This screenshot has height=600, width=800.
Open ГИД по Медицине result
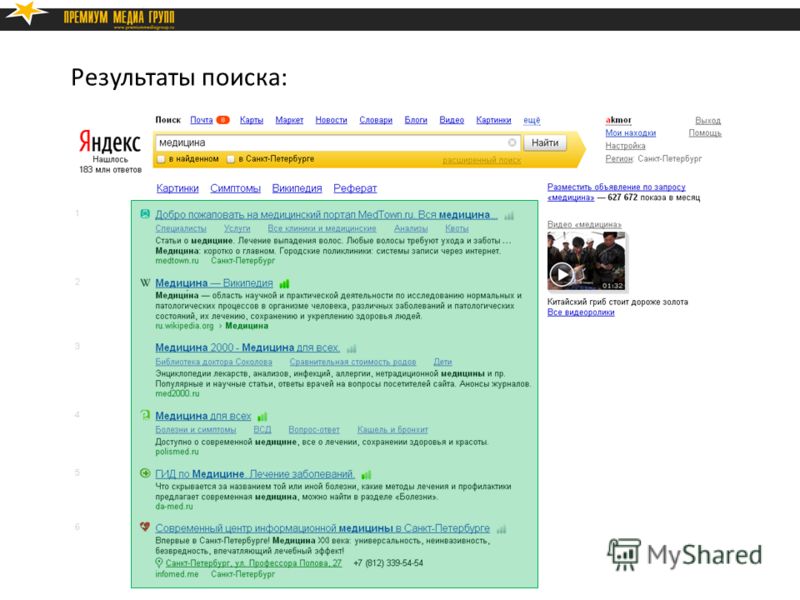tap(255, 474)
